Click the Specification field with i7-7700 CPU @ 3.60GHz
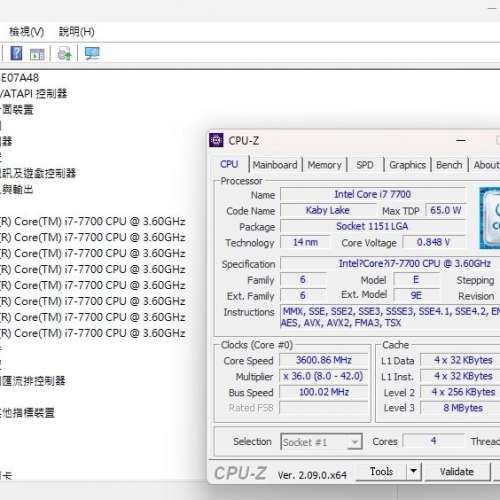This screenshot has height=500, width=500. (390, 263)
